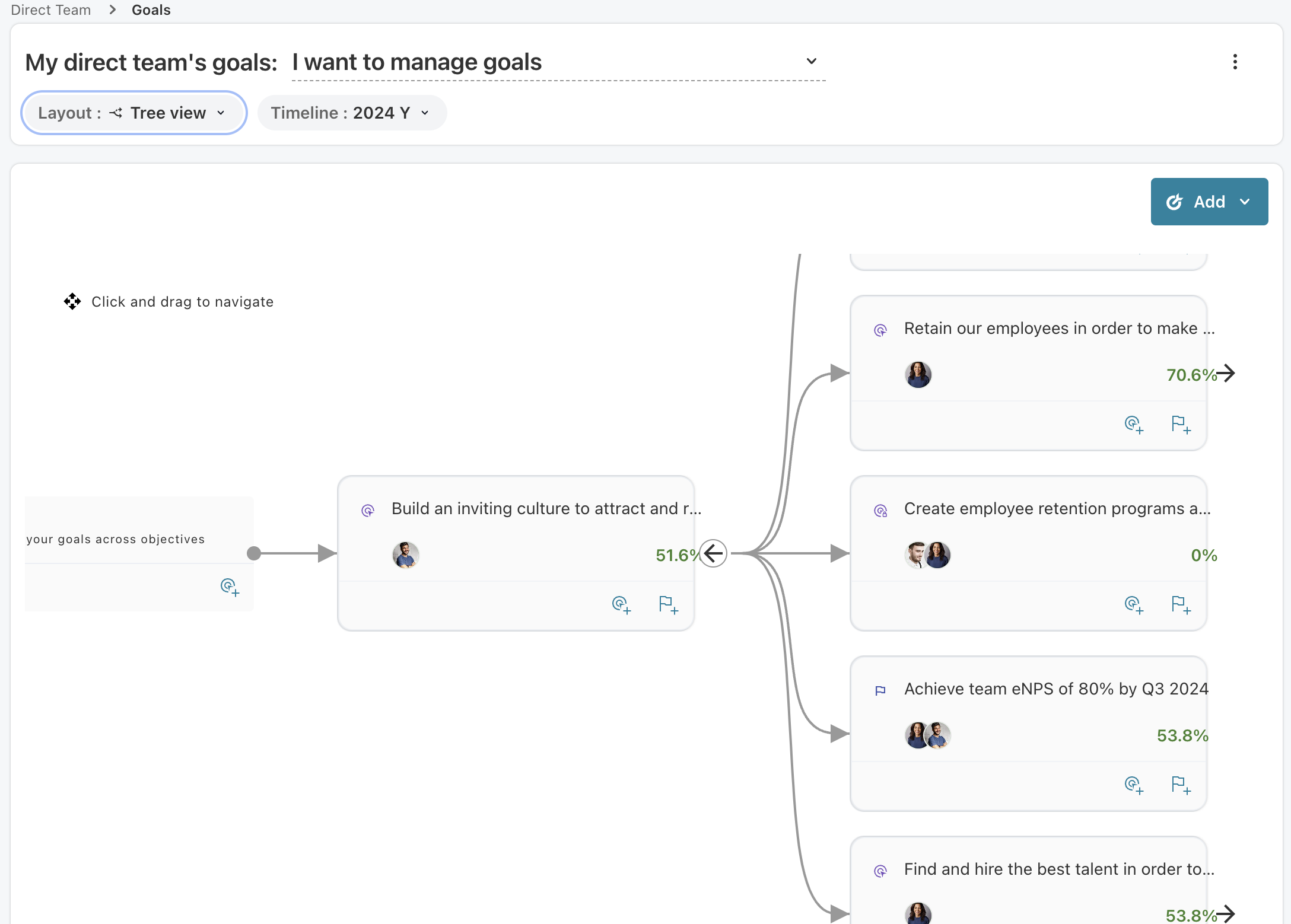Viewport: 1291px width, 924px height.
Task: Click the owner avatar on Build an inviting culture card
Action: pos(406,555)
